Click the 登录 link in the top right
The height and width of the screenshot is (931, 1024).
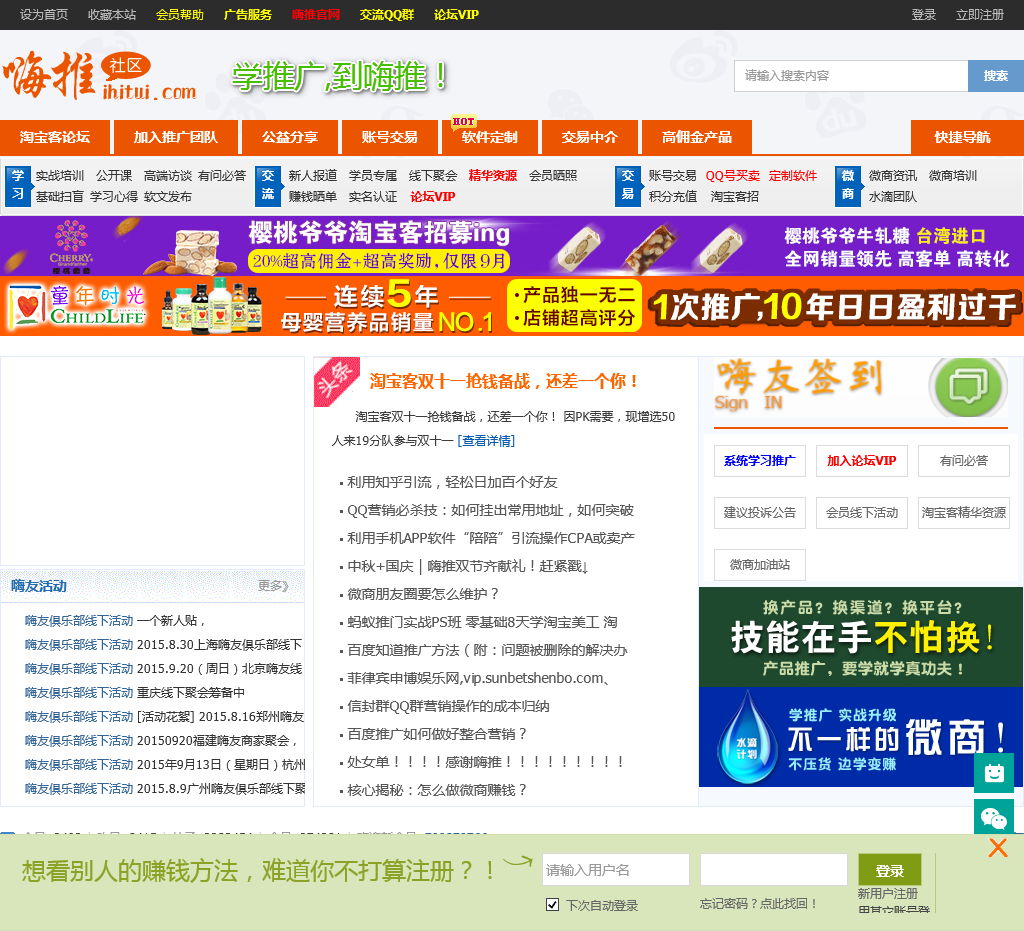coord(923,14)
